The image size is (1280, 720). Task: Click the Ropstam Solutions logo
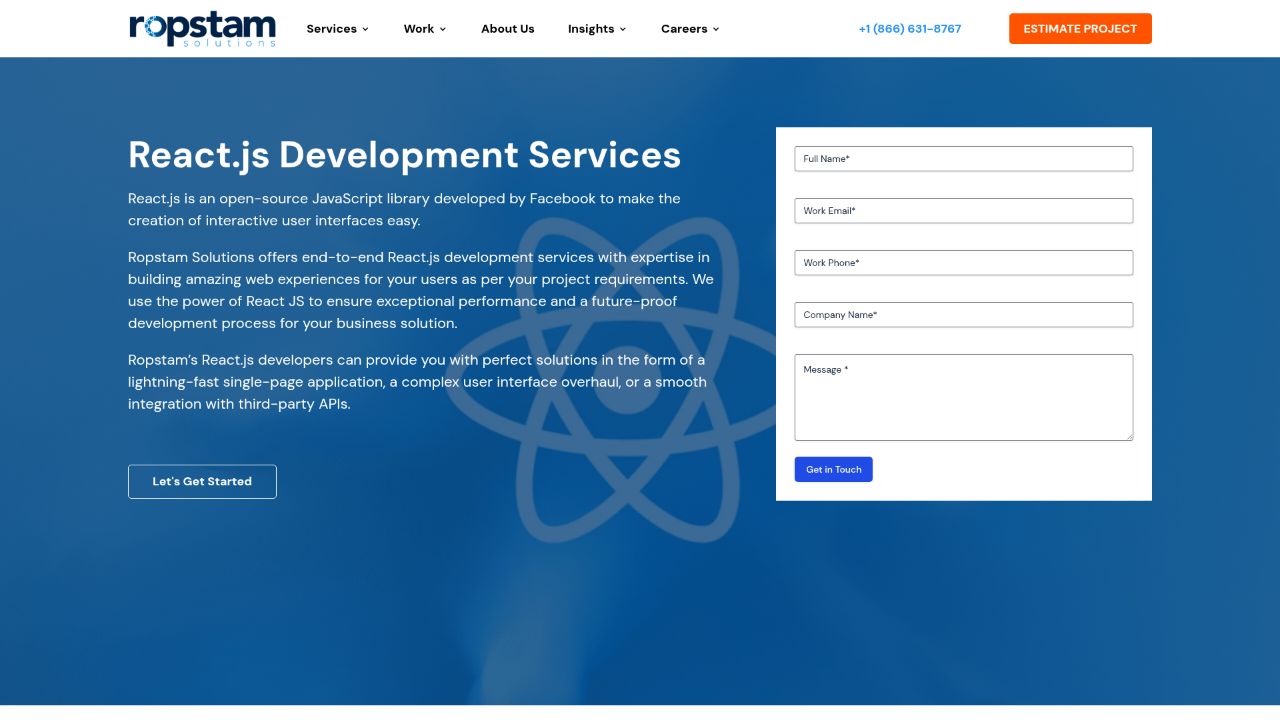[202, 28]
